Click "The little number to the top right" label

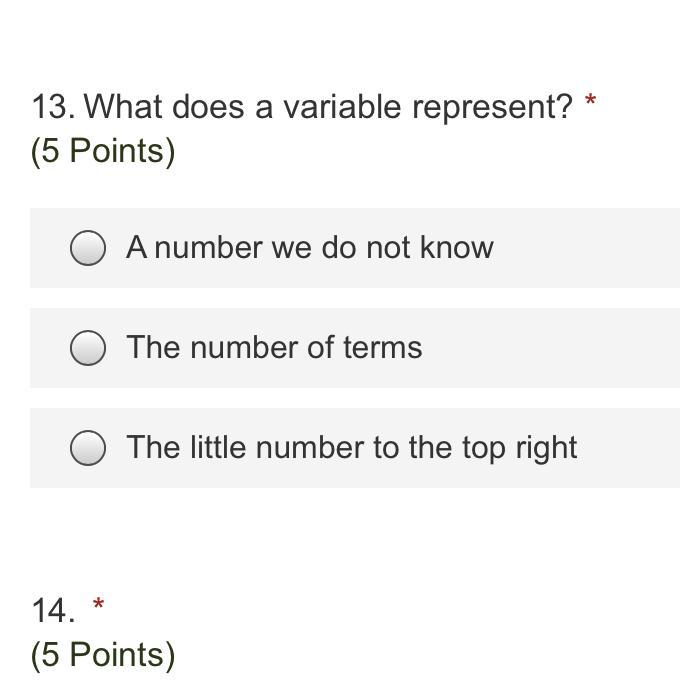click(x=352, y=448)
